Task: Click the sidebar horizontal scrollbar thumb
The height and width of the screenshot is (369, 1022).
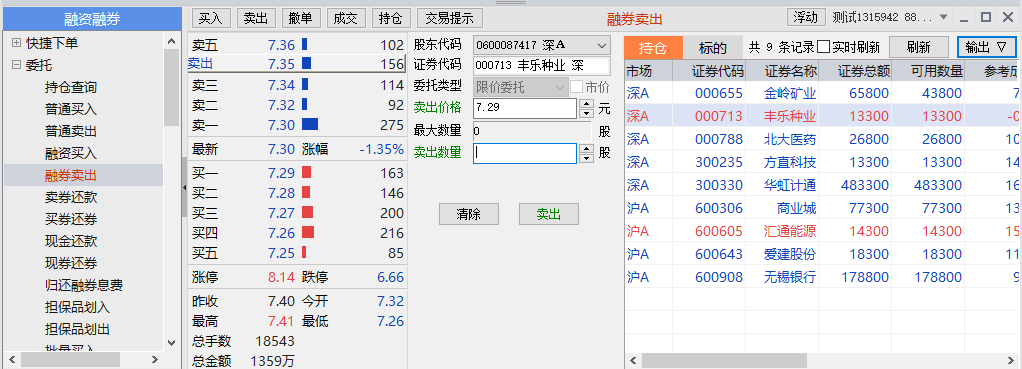Action: (x=70, y=360)
